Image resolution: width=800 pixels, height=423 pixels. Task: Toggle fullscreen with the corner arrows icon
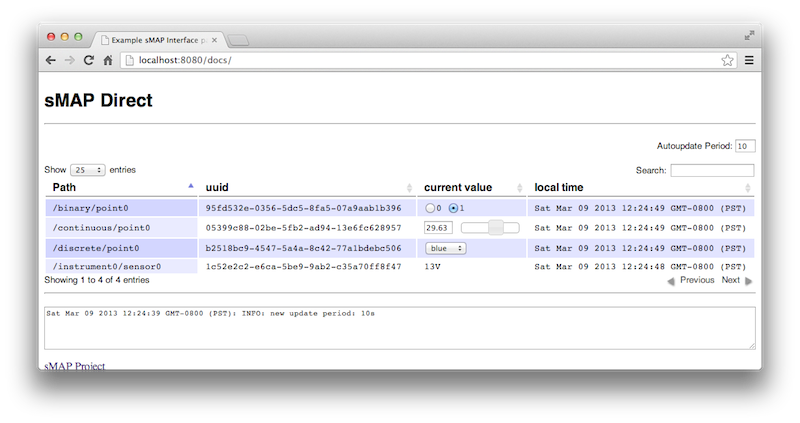point(749,35)
